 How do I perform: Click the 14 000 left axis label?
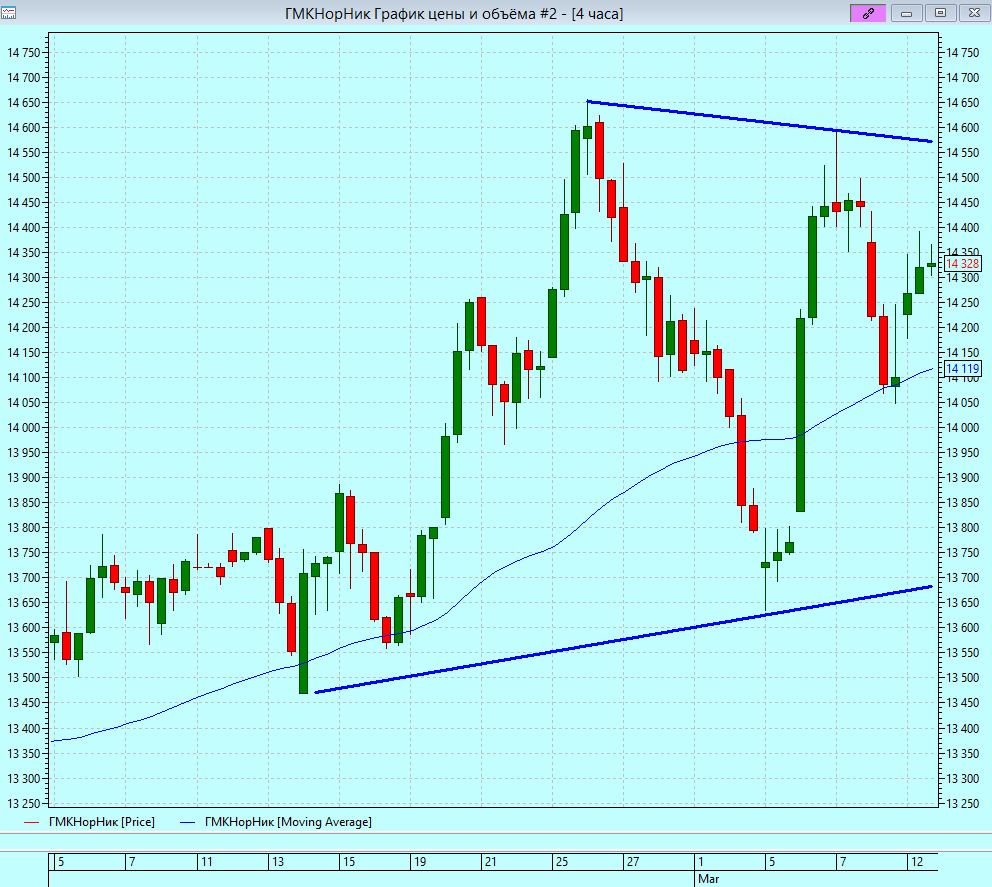click(23, 428)
